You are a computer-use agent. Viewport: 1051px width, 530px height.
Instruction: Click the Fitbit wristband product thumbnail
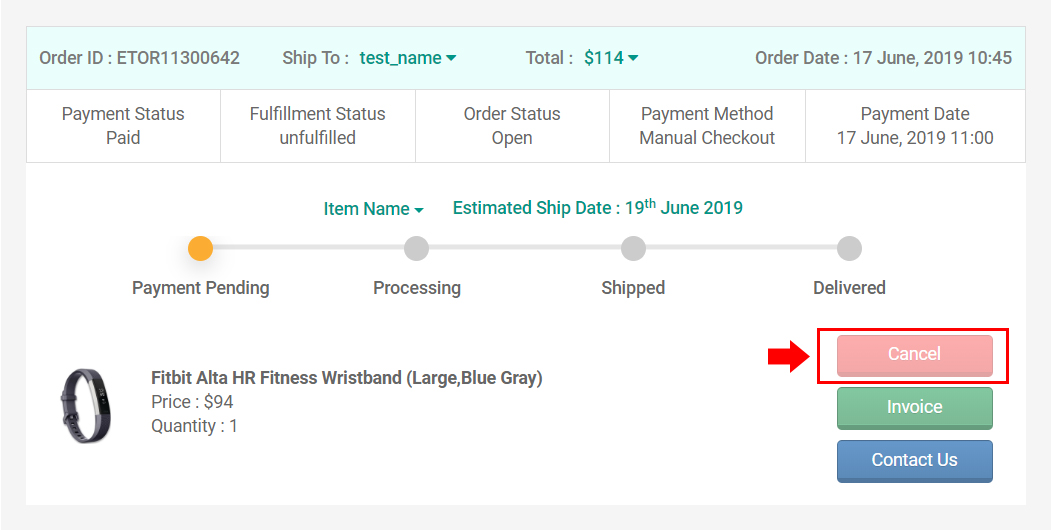coord(86,403)
